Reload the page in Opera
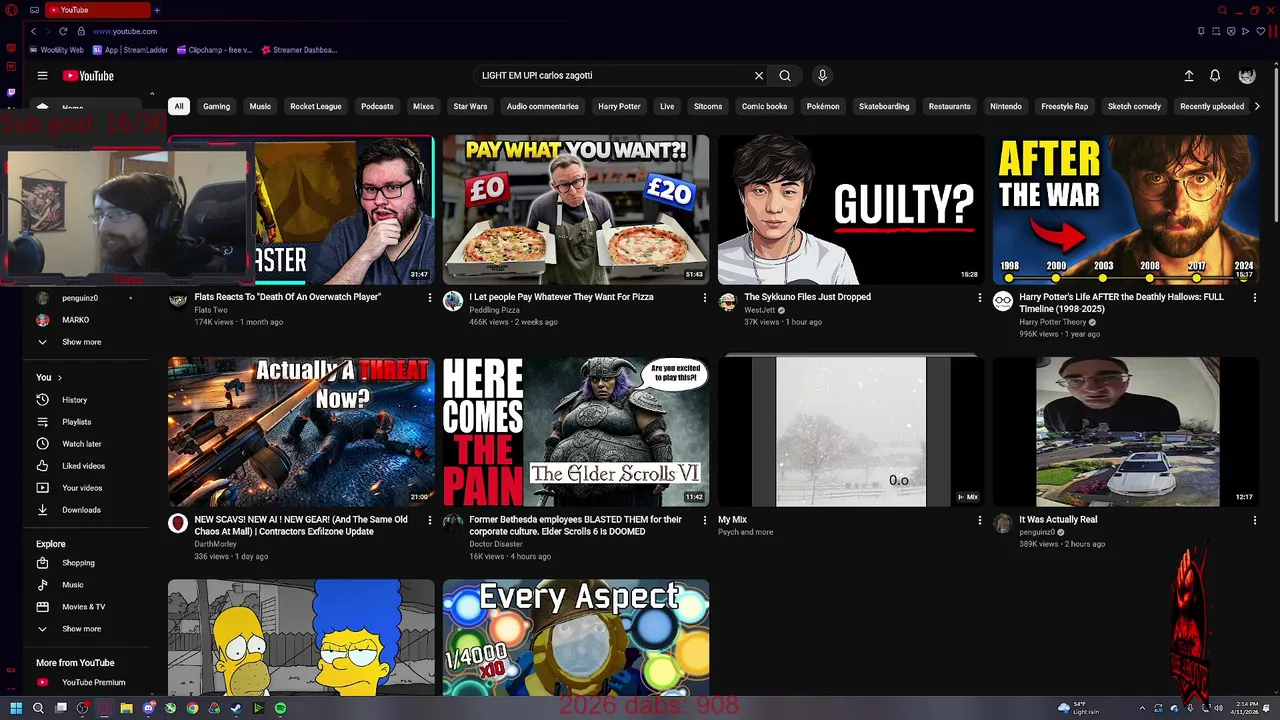The image size is (1280, 720). [63, 31]
